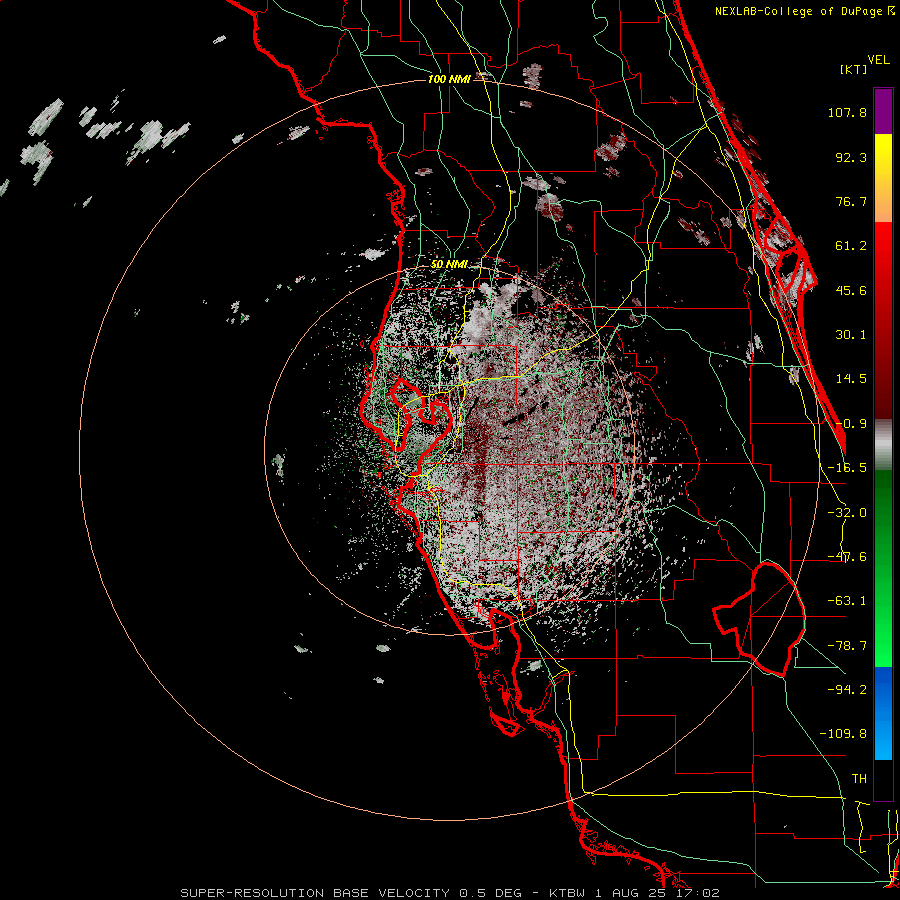Viewport: 900px width, 900px height.
Task: Select the -32.0 scale value
Action: point(847,513)
